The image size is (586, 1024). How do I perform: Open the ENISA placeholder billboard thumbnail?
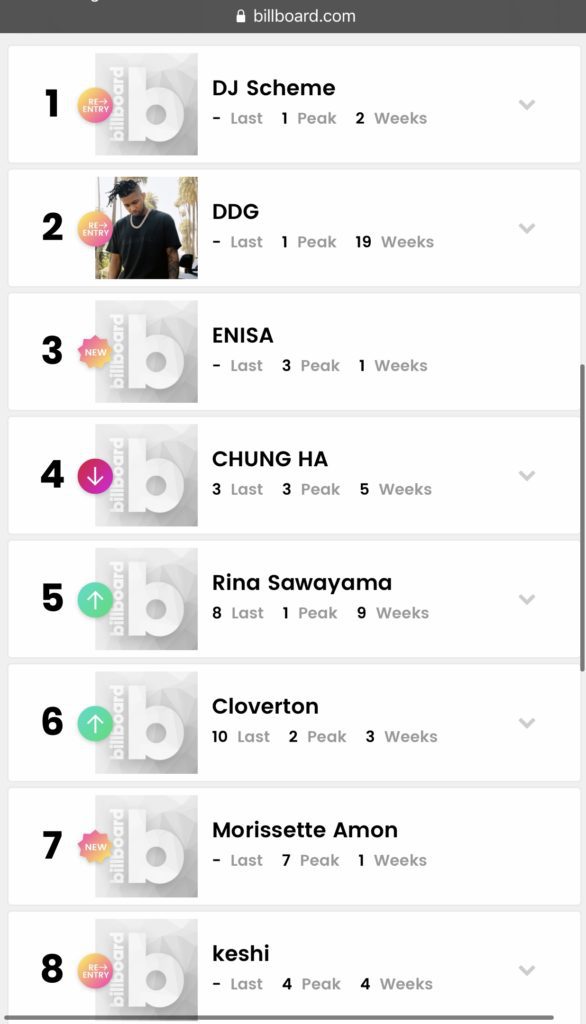click(x=146, y=351)
